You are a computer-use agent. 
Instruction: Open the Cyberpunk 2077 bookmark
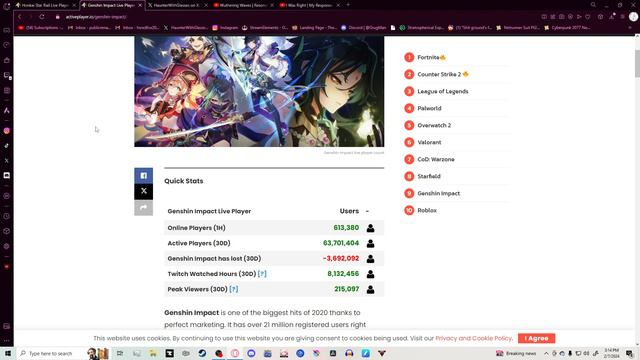pos(567,28)
